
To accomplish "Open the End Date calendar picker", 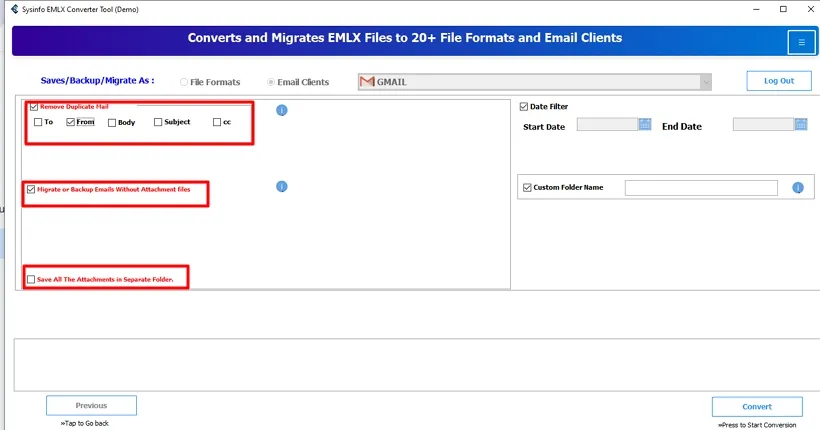I will coord(801,125).
